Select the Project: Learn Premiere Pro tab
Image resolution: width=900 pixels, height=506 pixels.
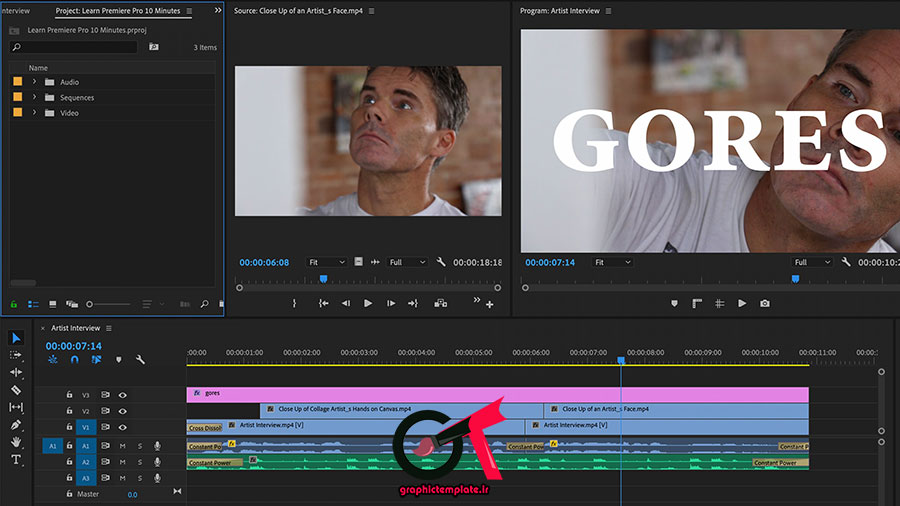click(x=118, y=11)
